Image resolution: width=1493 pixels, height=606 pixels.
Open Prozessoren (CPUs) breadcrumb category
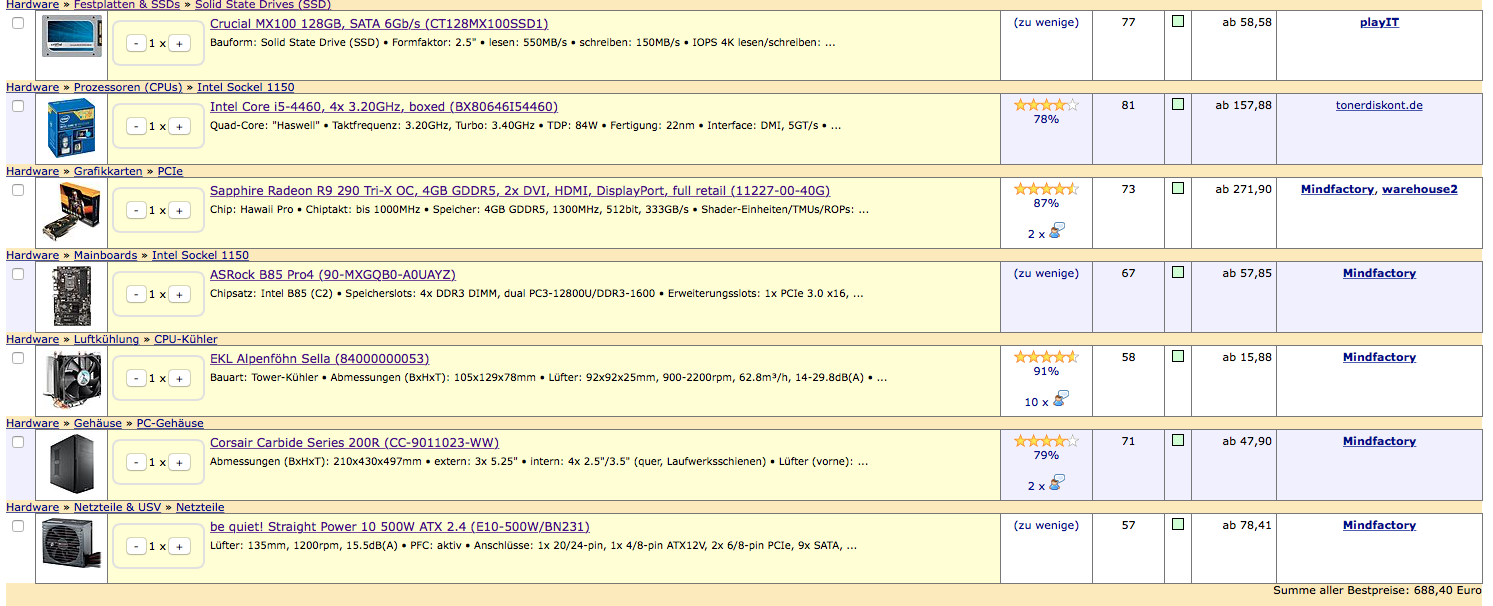128,87
